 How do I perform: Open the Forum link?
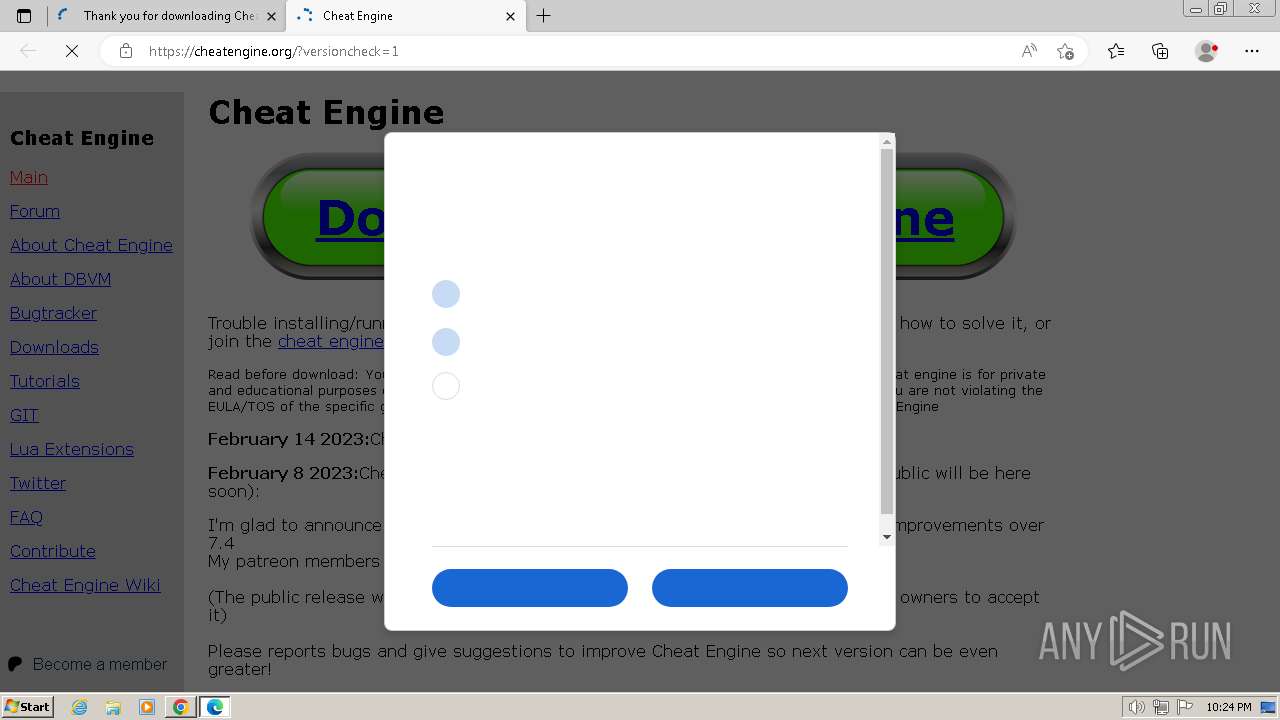[x=35, y=211]
